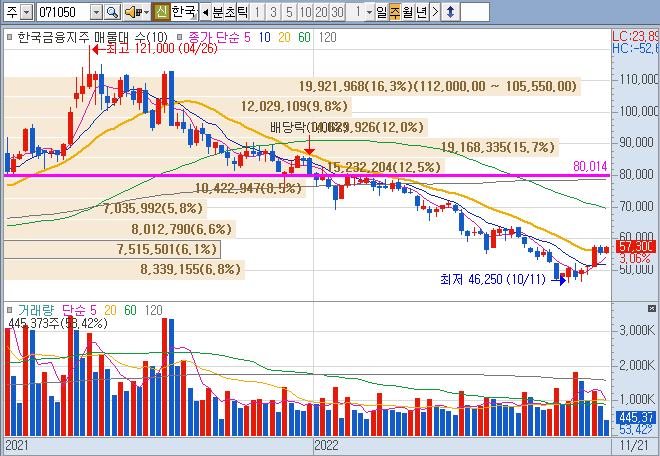Click the 거래량 volume legend text

coord(35,311)
